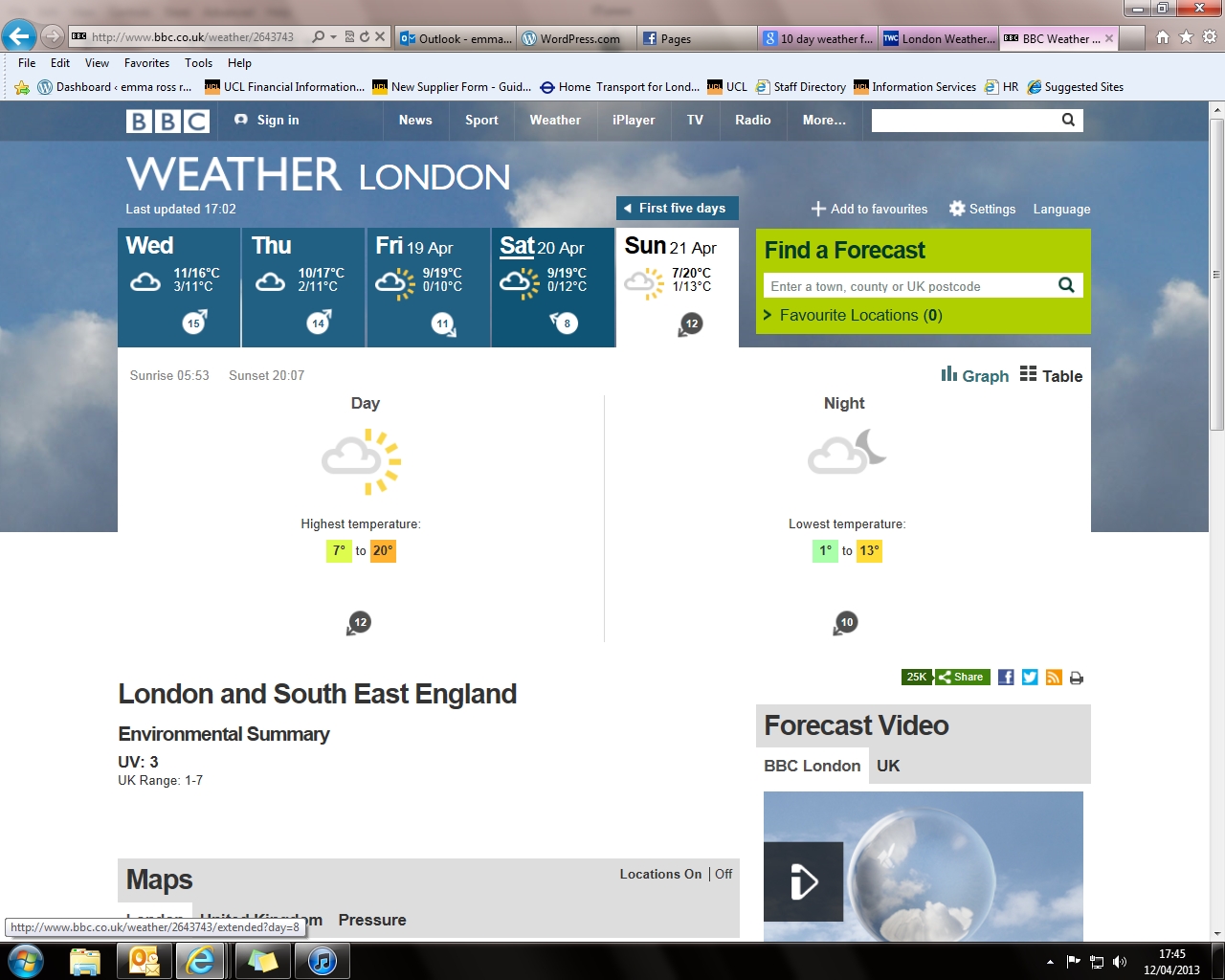1225x980 pixels.
Task: Click the First five days button
Action: tap(678, 209)
